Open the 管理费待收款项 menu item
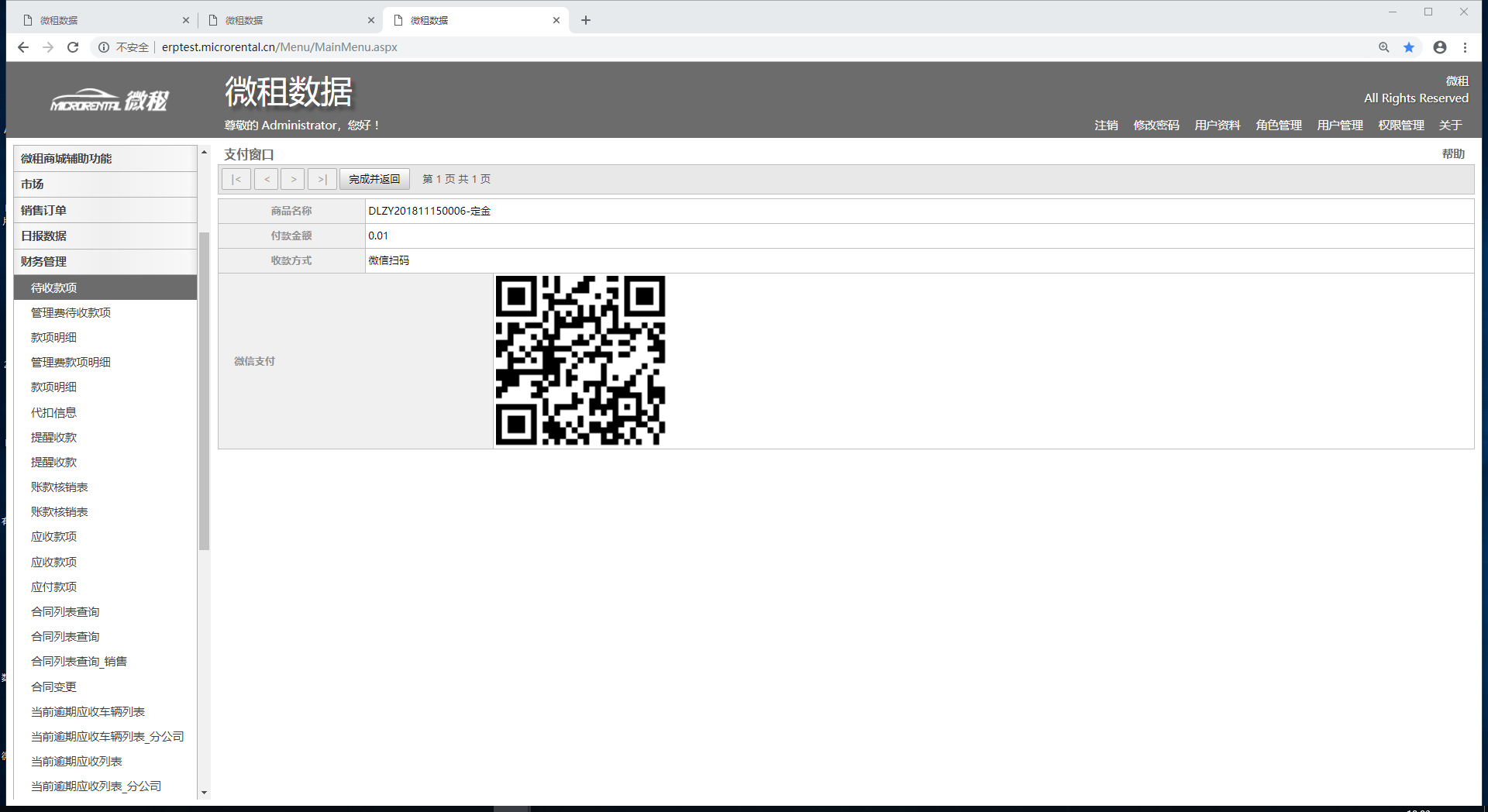1488x812 pixels. click(x=71, y=313)
